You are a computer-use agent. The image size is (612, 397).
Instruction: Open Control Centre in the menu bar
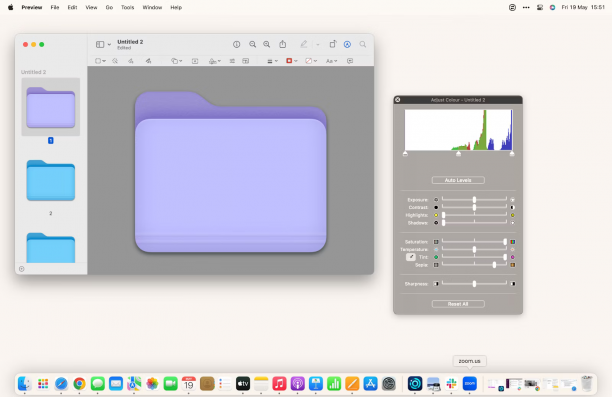[x=540, y=7]
